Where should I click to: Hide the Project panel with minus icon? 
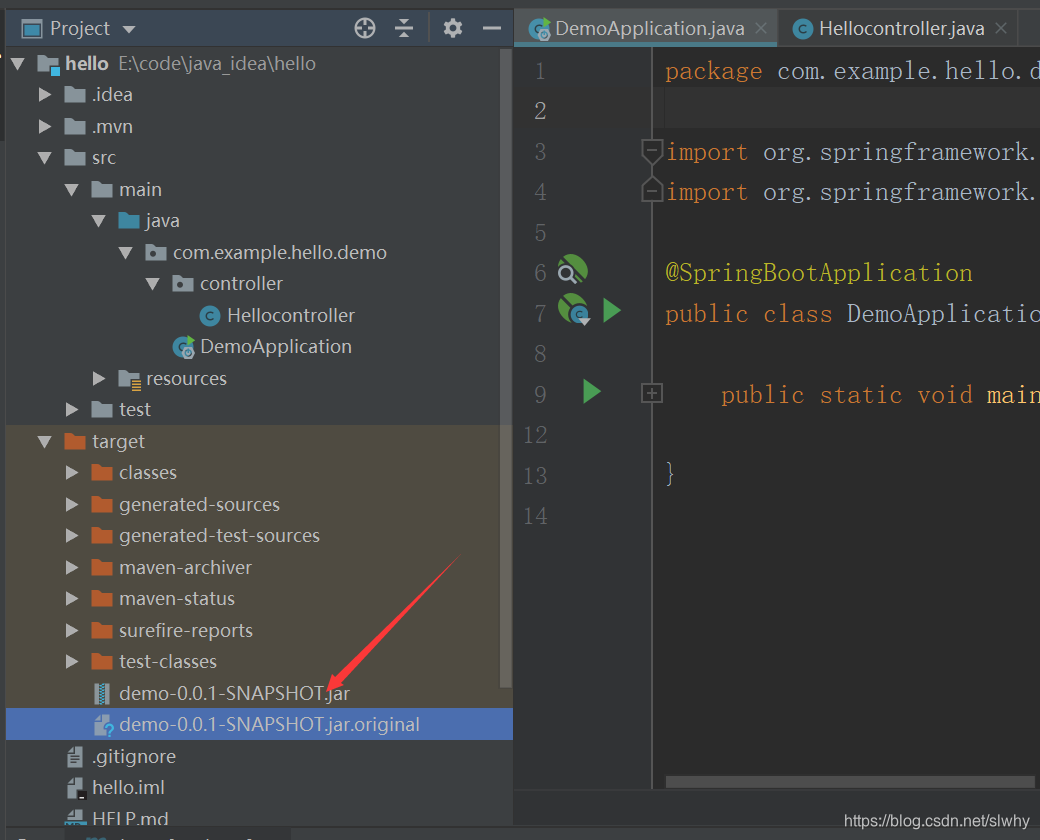(491, 28)
